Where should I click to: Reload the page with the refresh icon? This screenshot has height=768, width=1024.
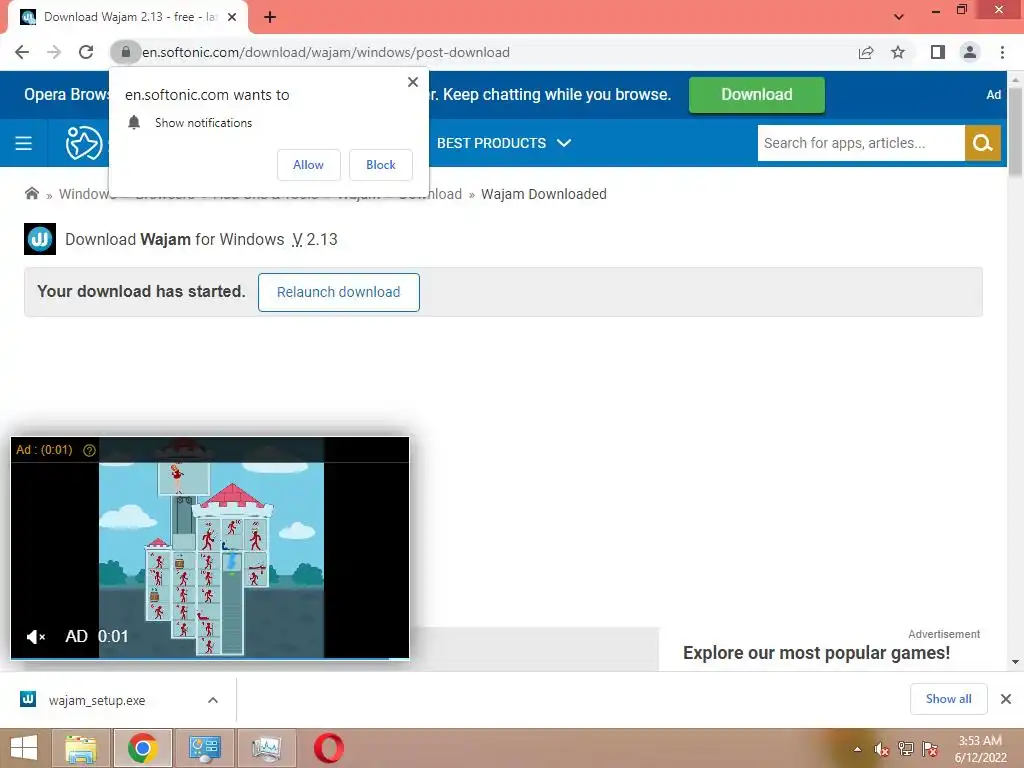click(86, 52)
